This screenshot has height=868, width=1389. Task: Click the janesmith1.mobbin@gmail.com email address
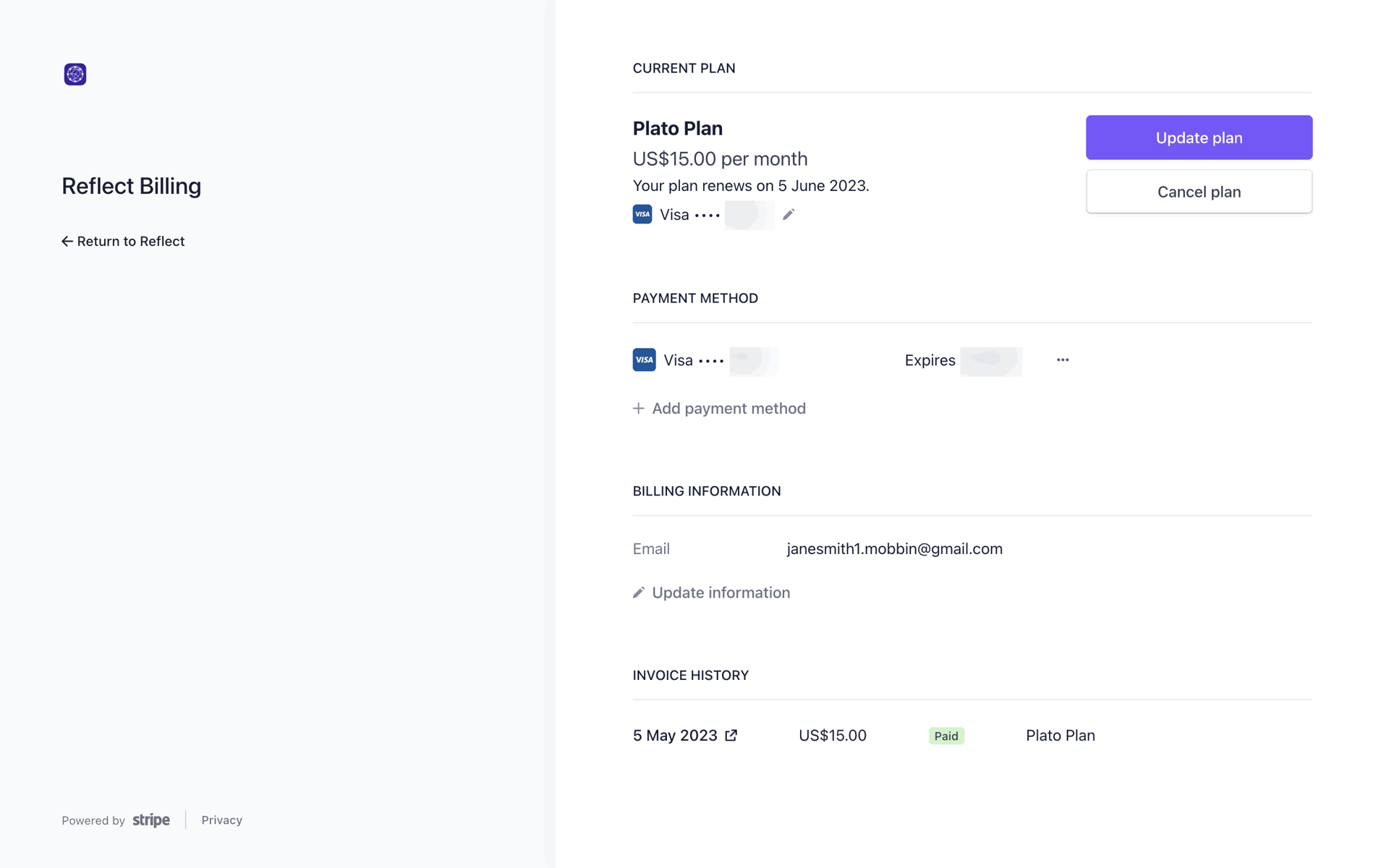pyautogui.click(x=895, y=549)
